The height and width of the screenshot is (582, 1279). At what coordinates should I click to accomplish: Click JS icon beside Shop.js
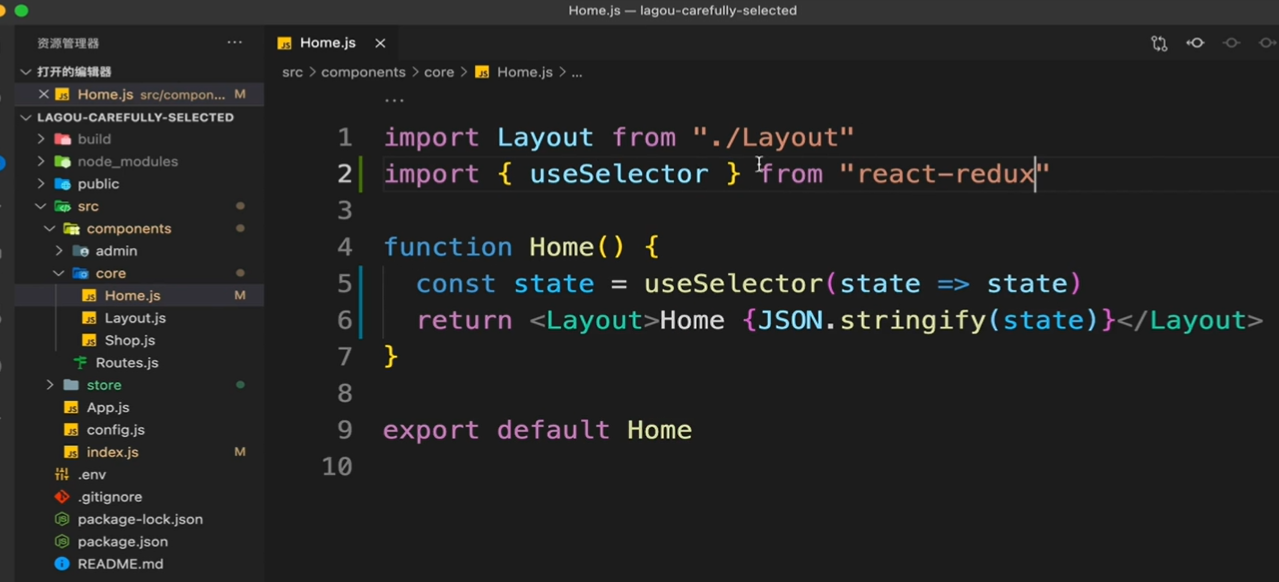point(90,340)
